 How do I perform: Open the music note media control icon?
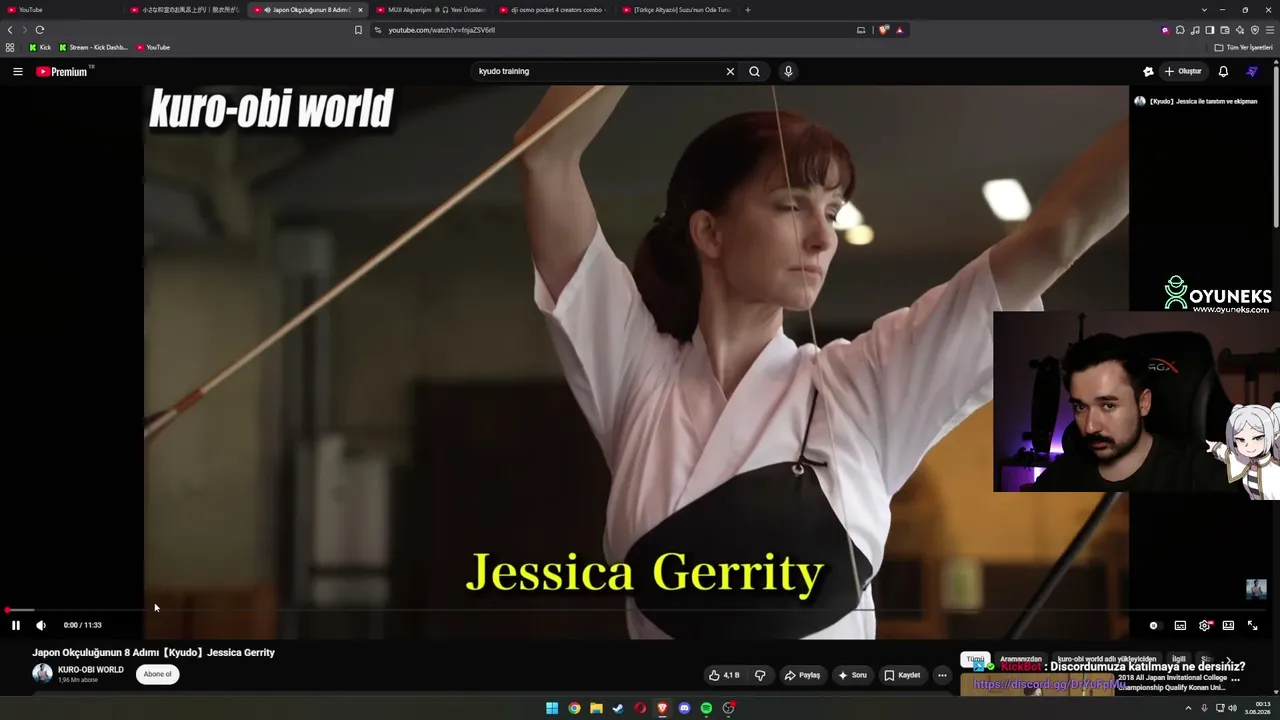coord(1195,30)
